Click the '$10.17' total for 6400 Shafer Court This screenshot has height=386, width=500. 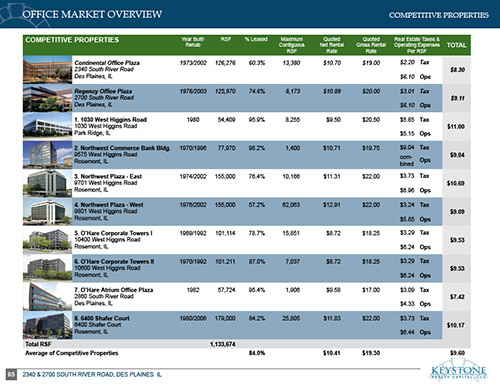tap(456, 325)
